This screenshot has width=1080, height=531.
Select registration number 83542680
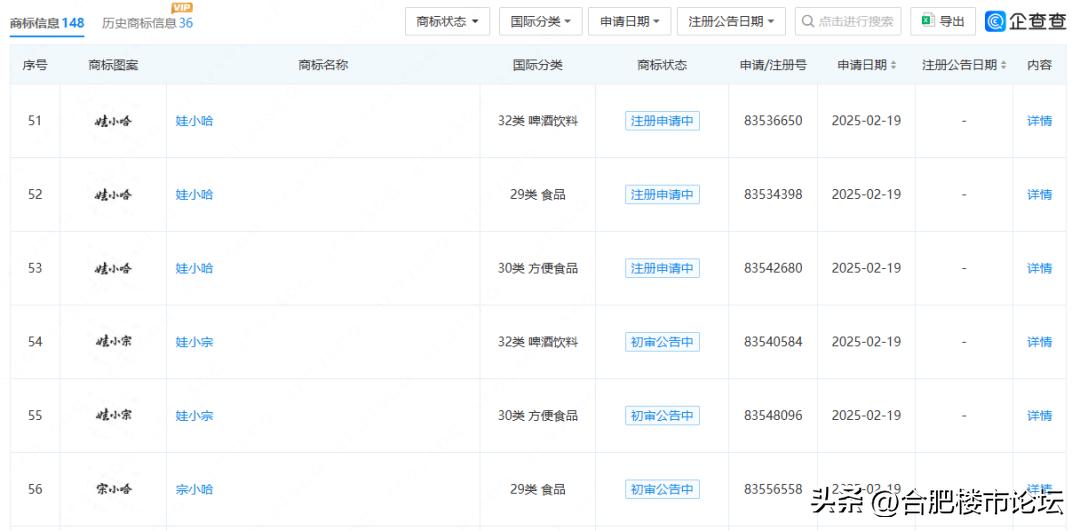(x=773, y=269)
